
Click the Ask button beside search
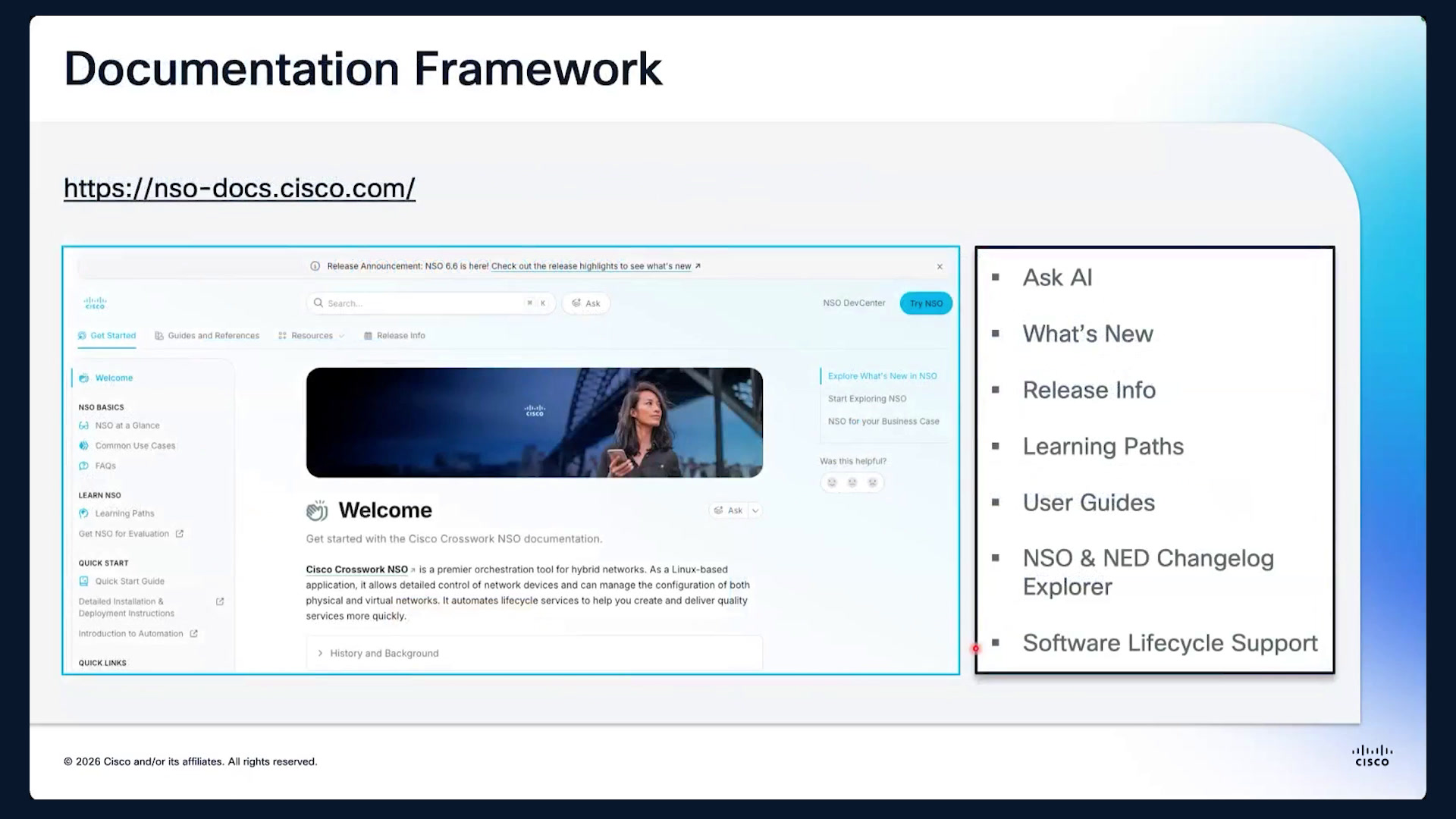click(586, 303)
